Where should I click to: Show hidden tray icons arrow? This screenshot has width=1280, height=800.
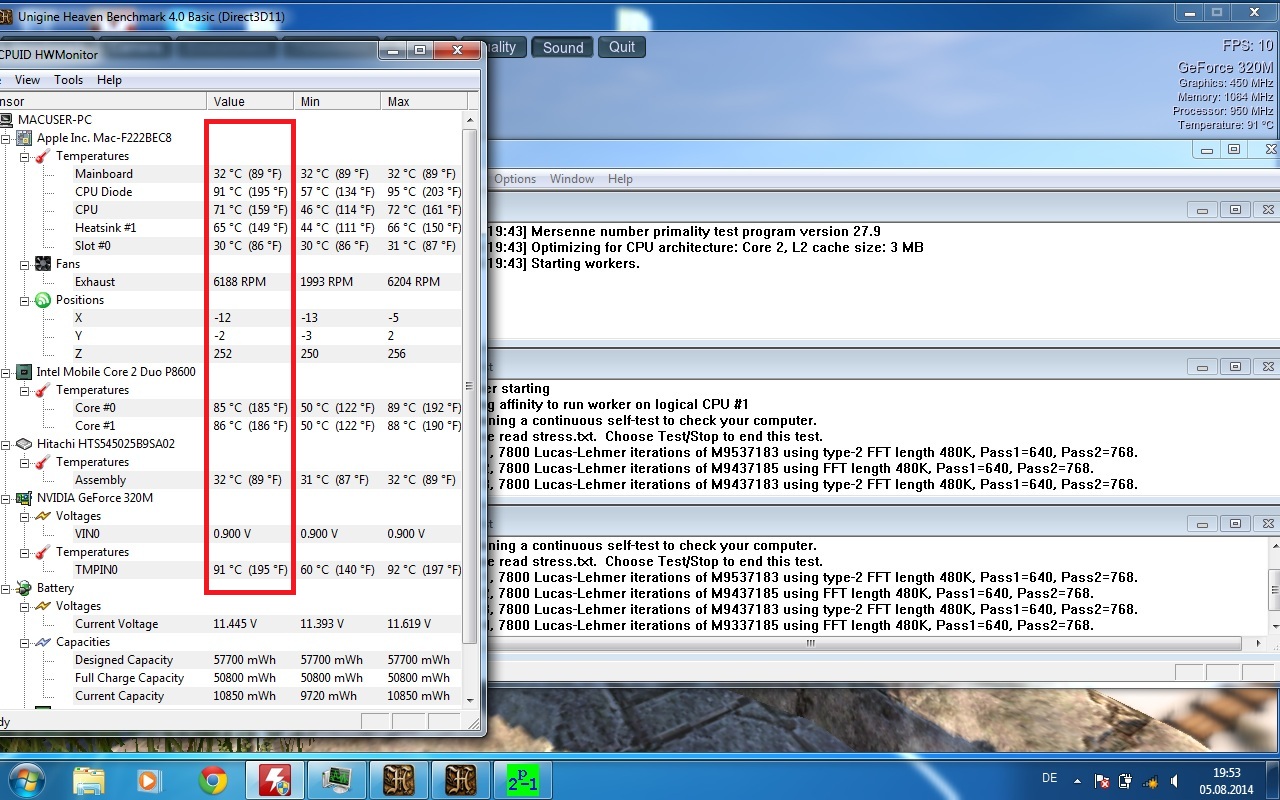click(x=1077, y=780)
